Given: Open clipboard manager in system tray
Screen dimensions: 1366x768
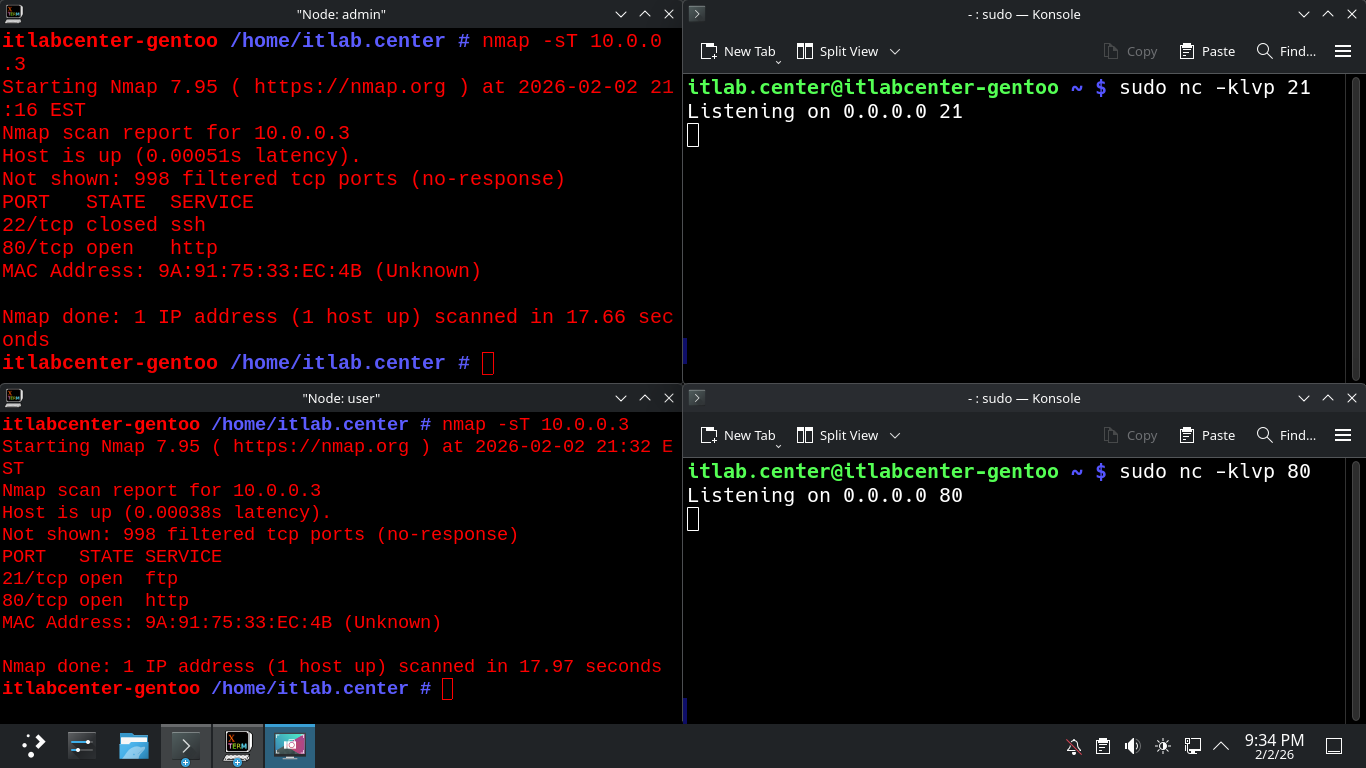Looking at the screenshot, I should 1103,746.
